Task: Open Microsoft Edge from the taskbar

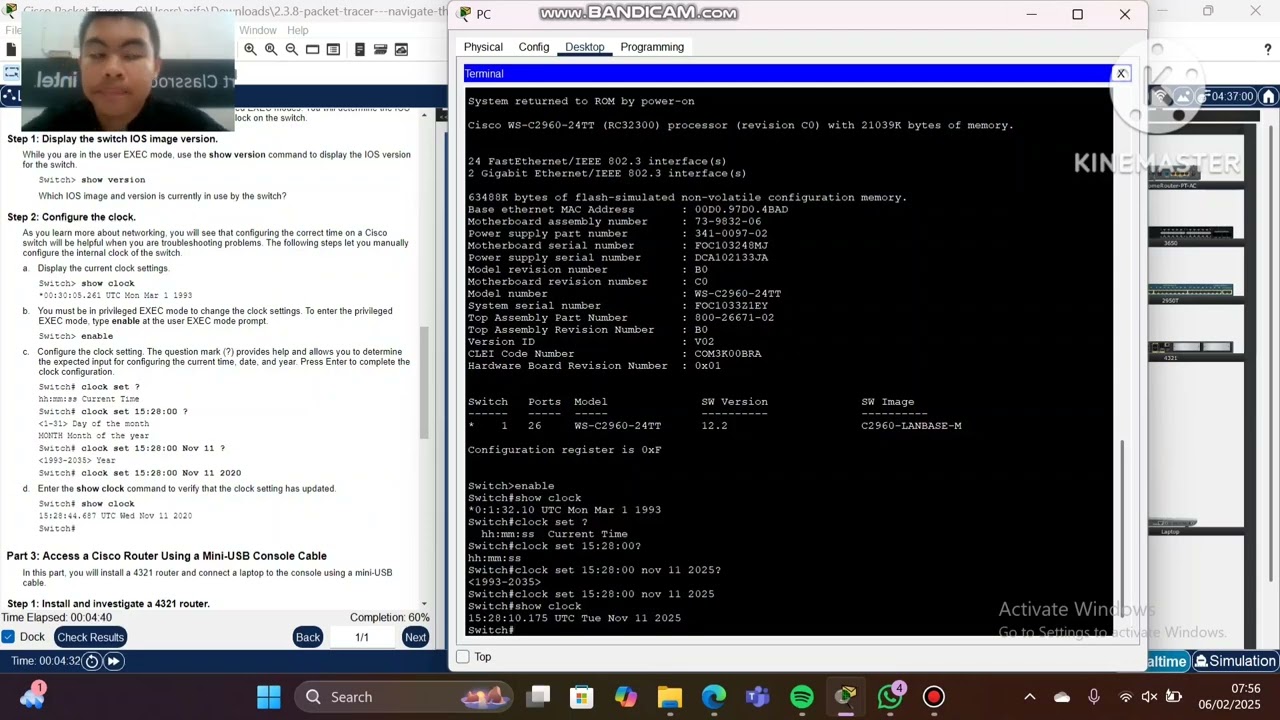Action: click(714, 697)
